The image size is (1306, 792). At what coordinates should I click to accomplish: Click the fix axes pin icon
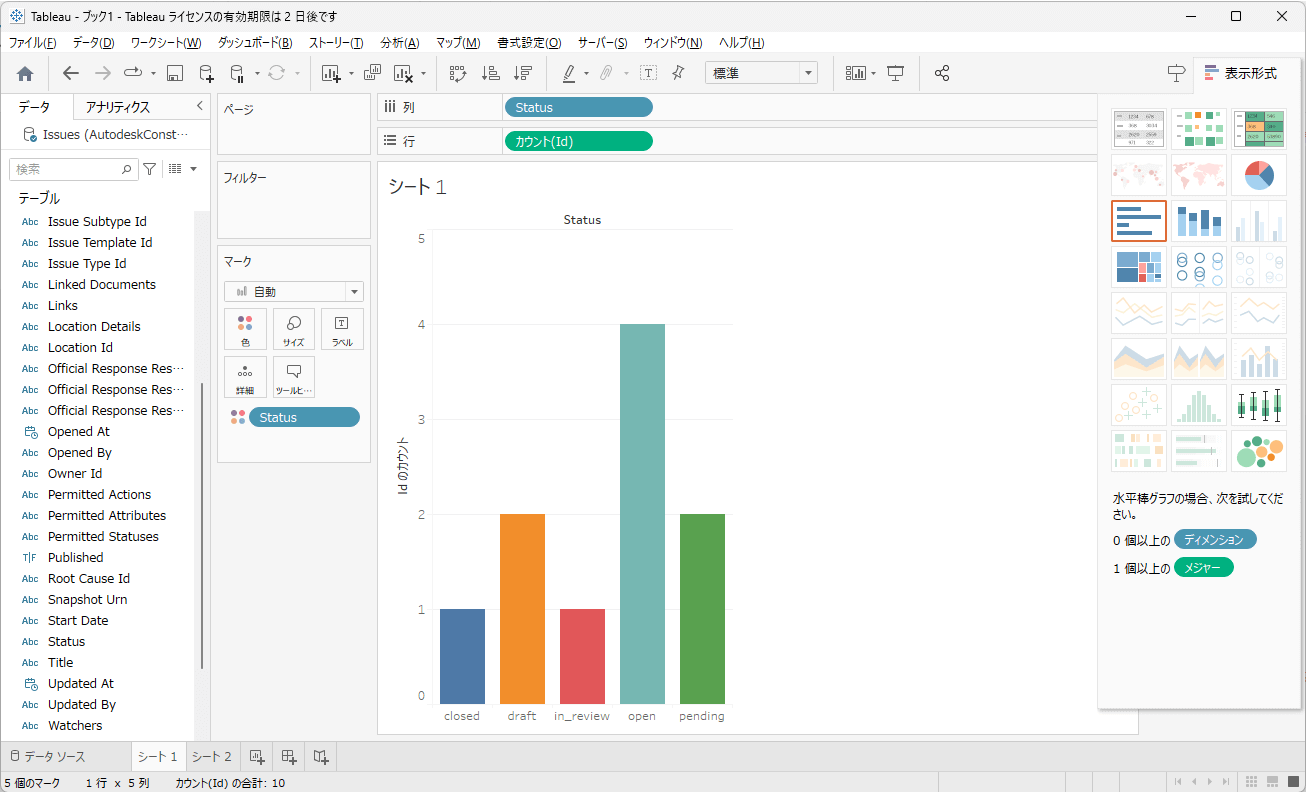pyautogui.click(x=678, y=73)
